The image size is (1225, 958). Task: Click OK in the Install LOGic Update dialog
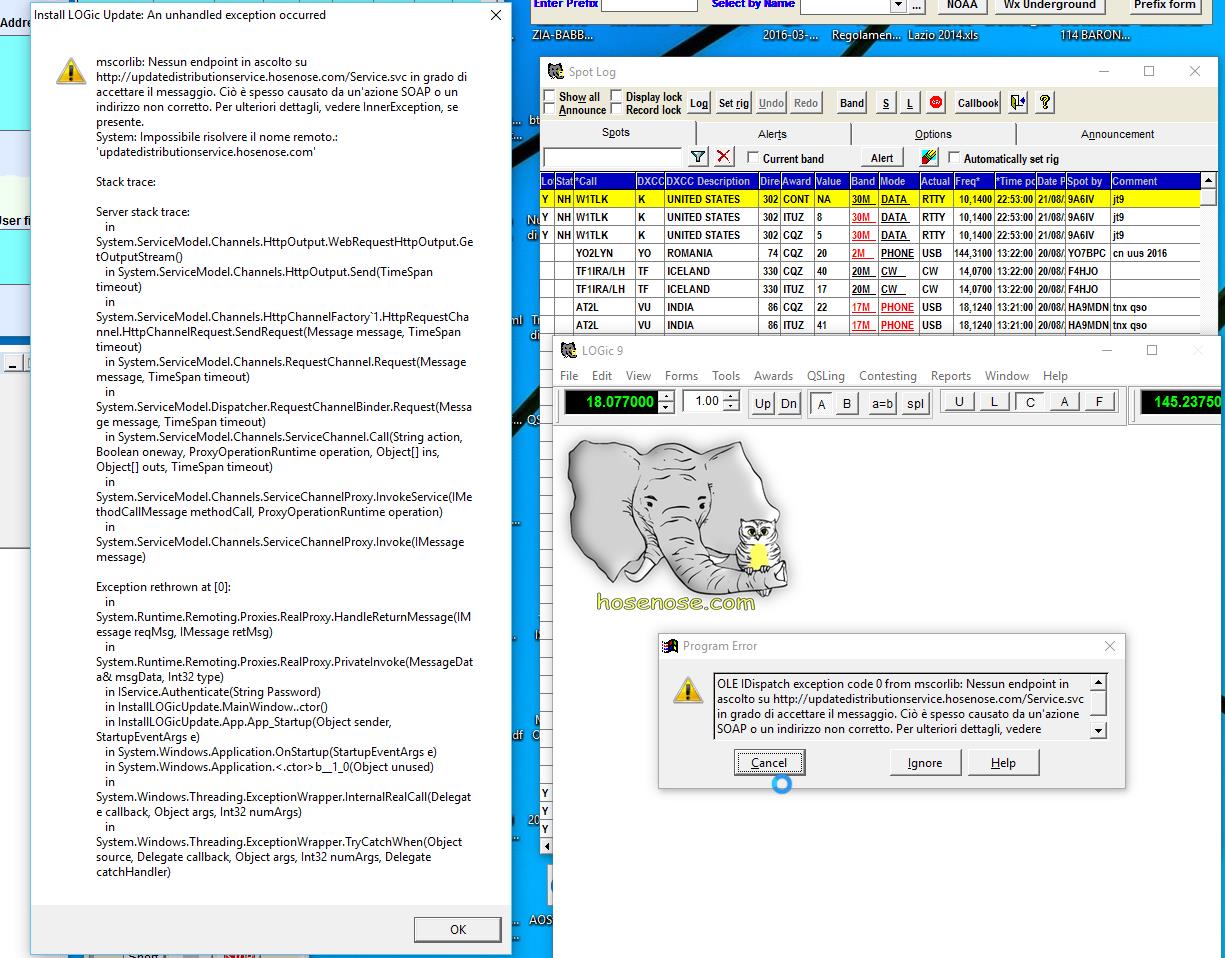click(458, 929)
